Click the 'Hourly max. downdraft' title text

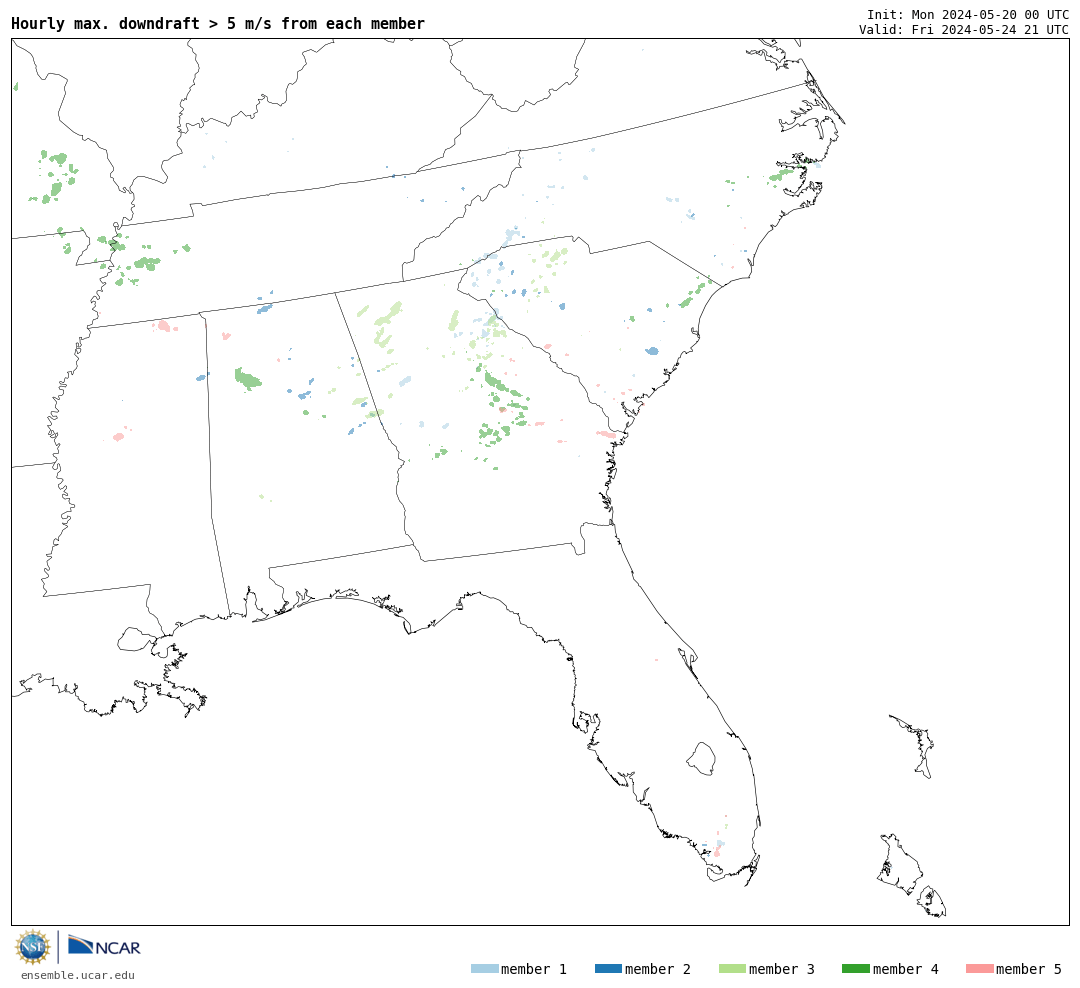(x=218, y=23)
